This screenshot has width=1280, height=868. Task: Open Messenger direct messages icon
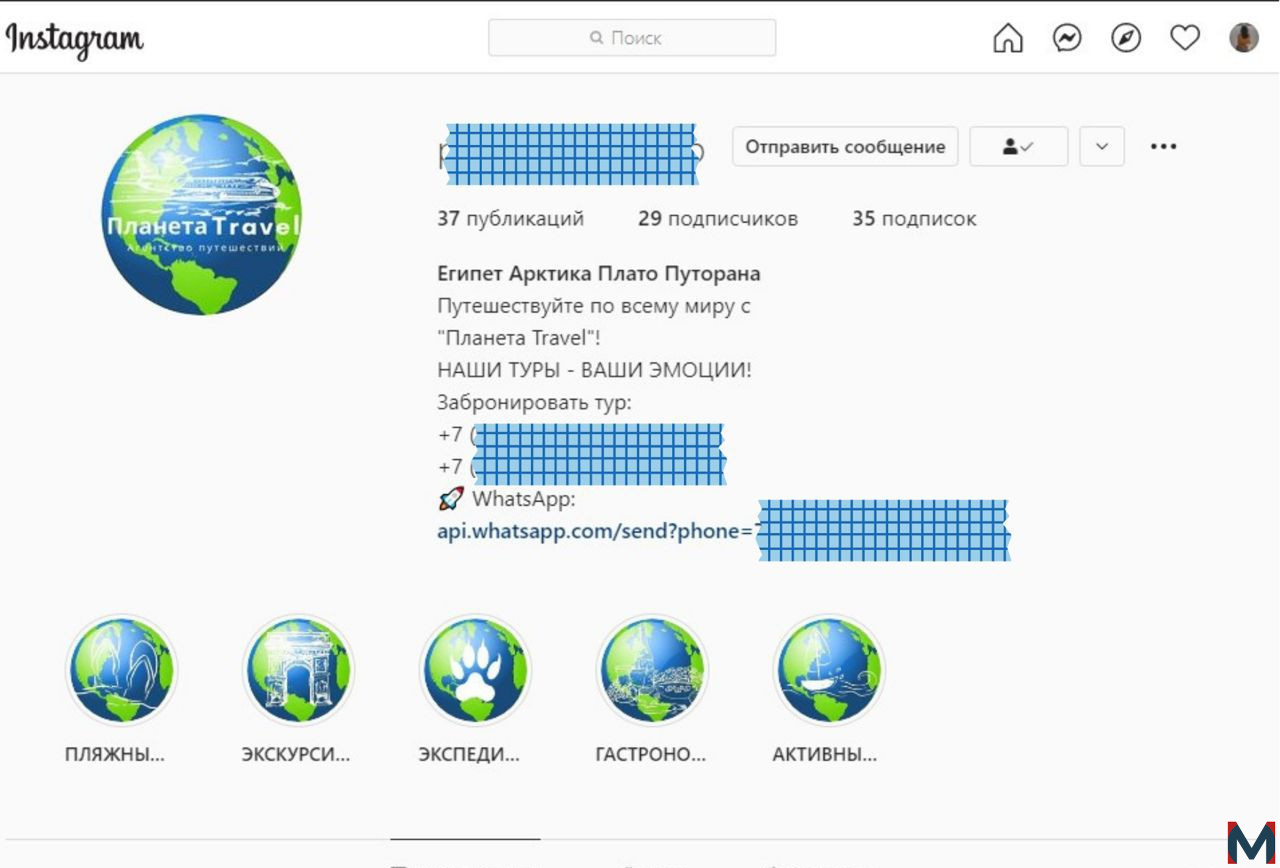(1067, 38)
